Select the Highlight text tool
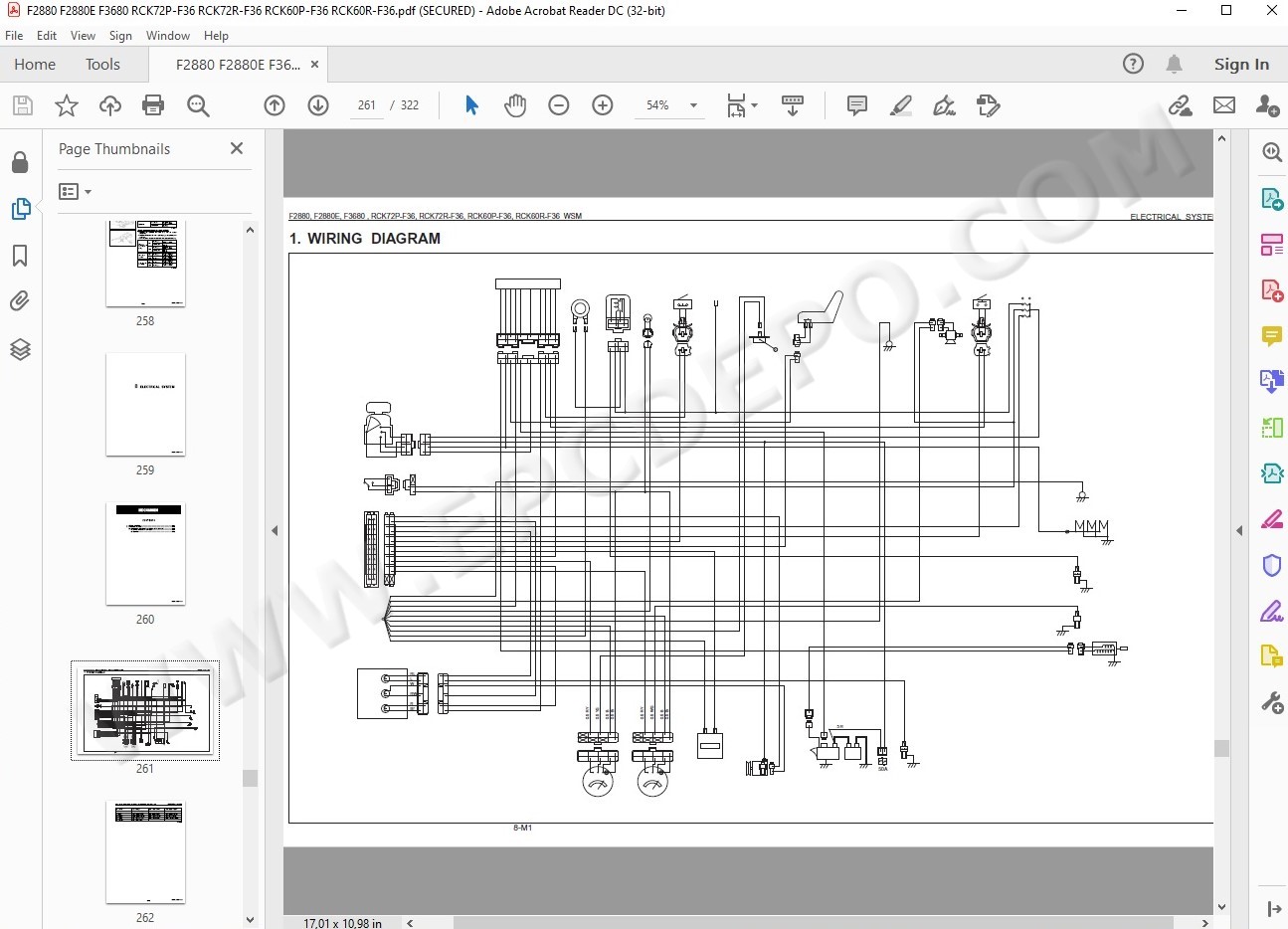The image size is (1288, 929). point(901,105)
